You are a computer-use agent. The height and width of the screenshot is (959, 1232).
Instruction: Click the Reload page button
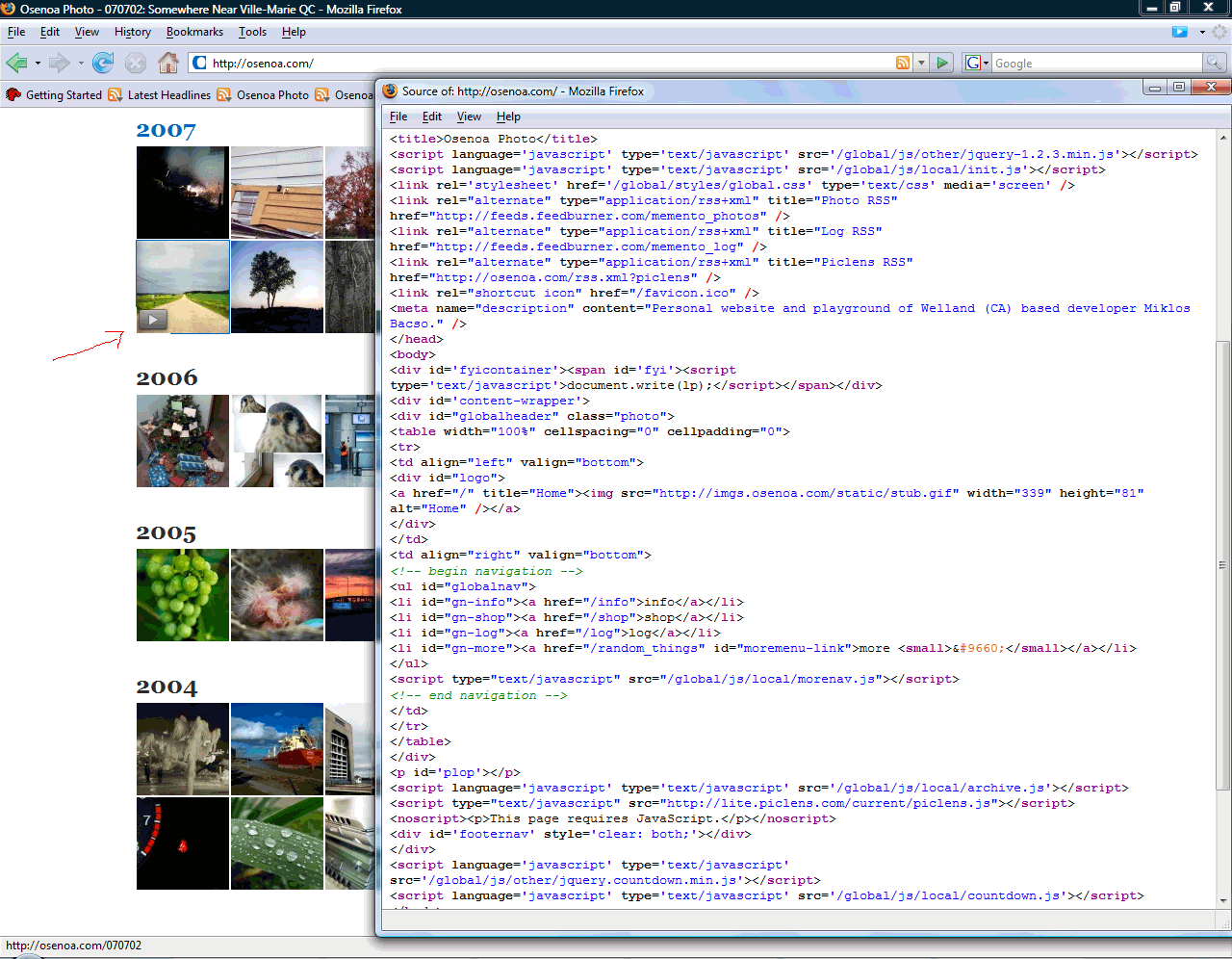point(103,64)
